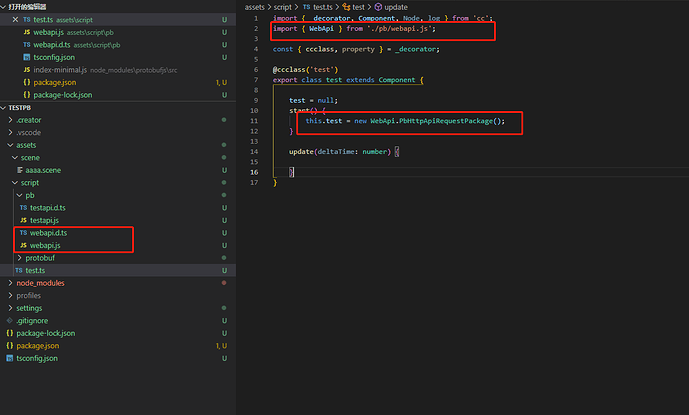Open testapi.d.ts declaration file
The width and height of the screenshot is (689, 415).
[51, 208]
